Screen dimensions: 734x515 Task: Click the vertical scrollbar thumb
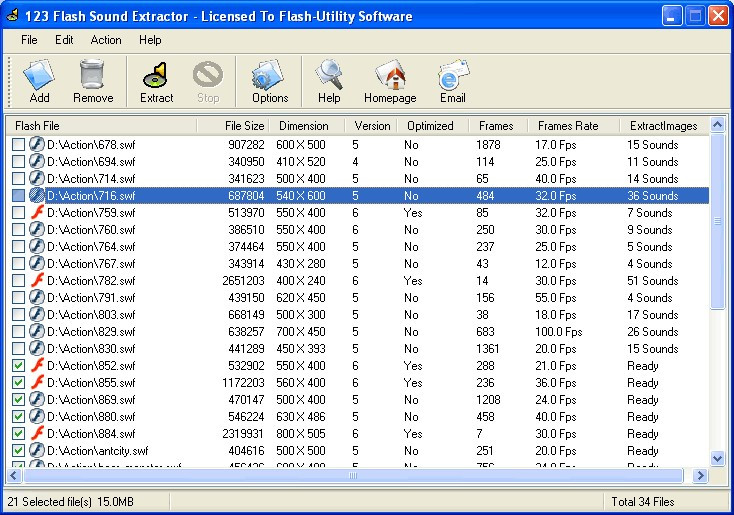point(717,221)
